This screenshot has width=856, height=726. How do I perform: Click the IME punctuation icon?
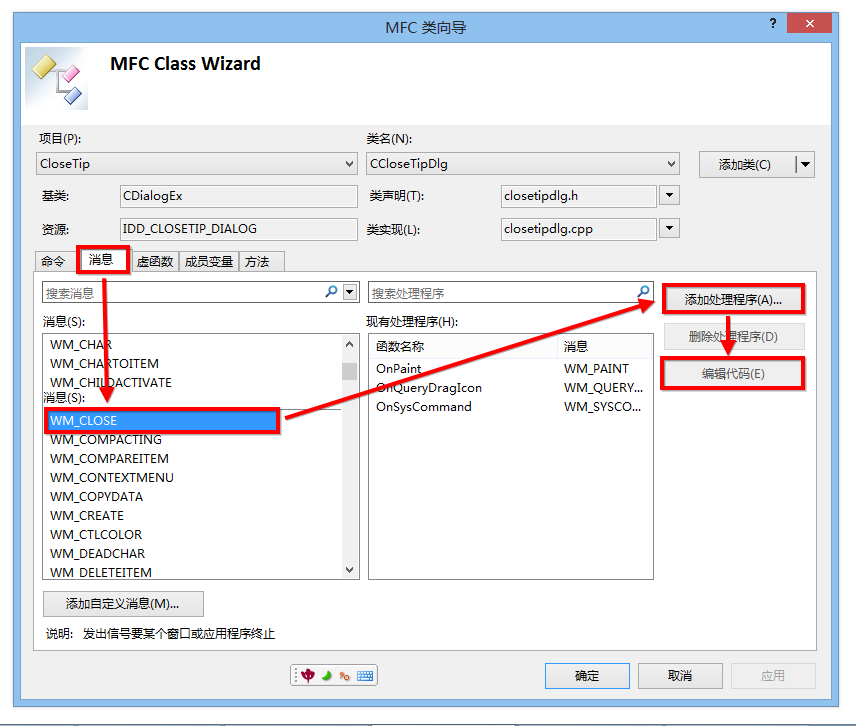click(x=344, y=676)
